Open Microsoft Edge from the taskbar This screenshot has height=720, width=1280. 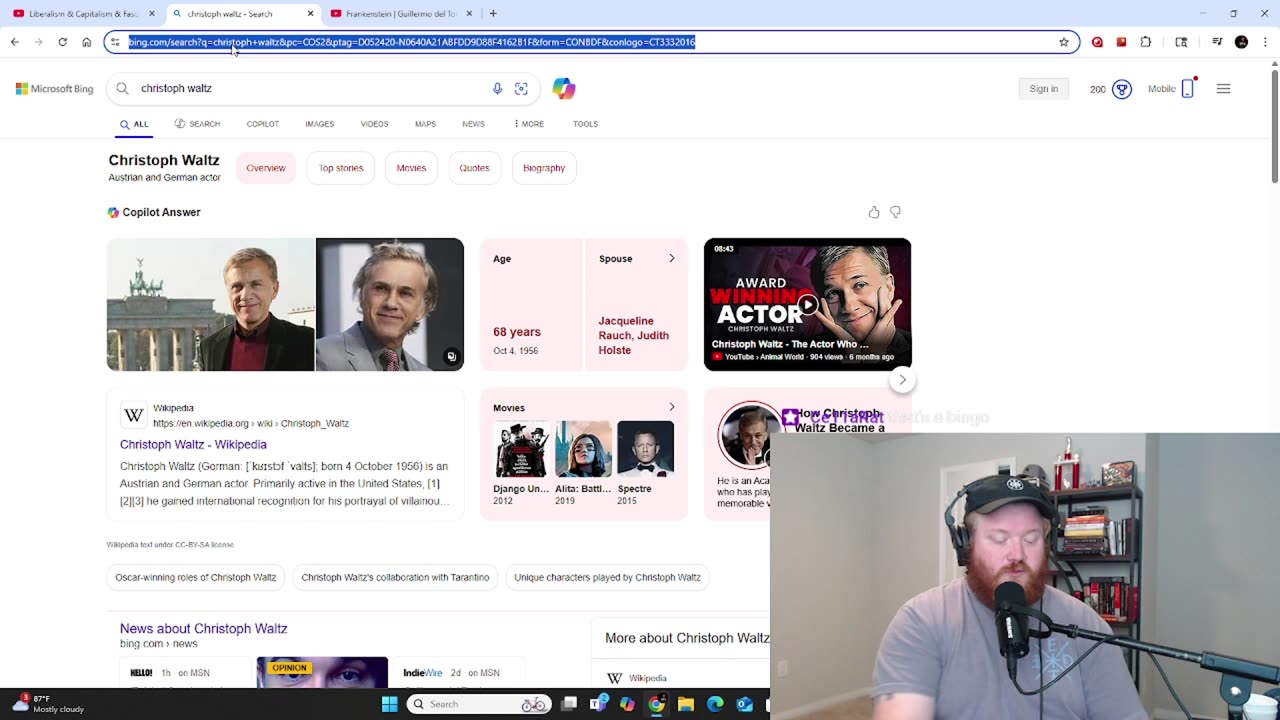pyautogui.click(x=715, y=704)
